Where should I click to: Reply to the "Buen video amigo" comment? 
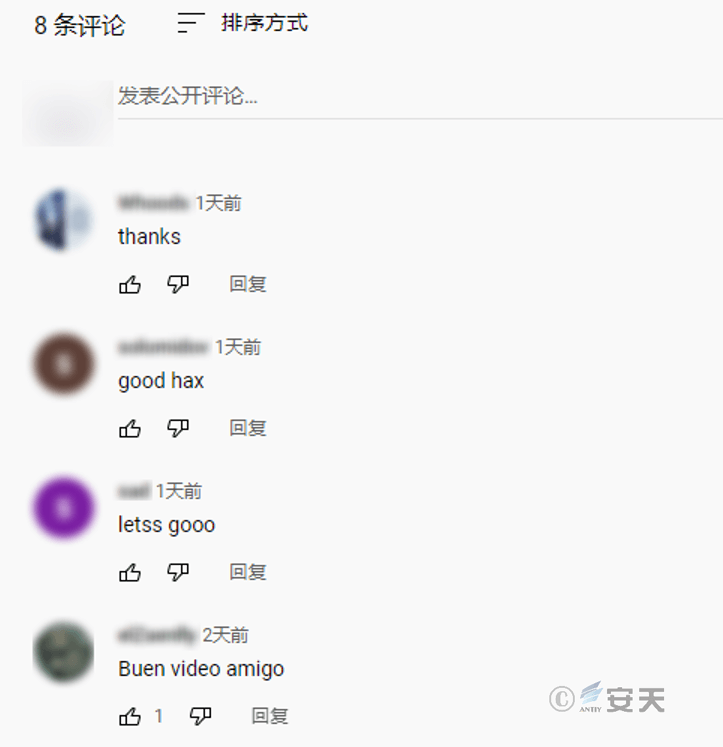(270, 716)
